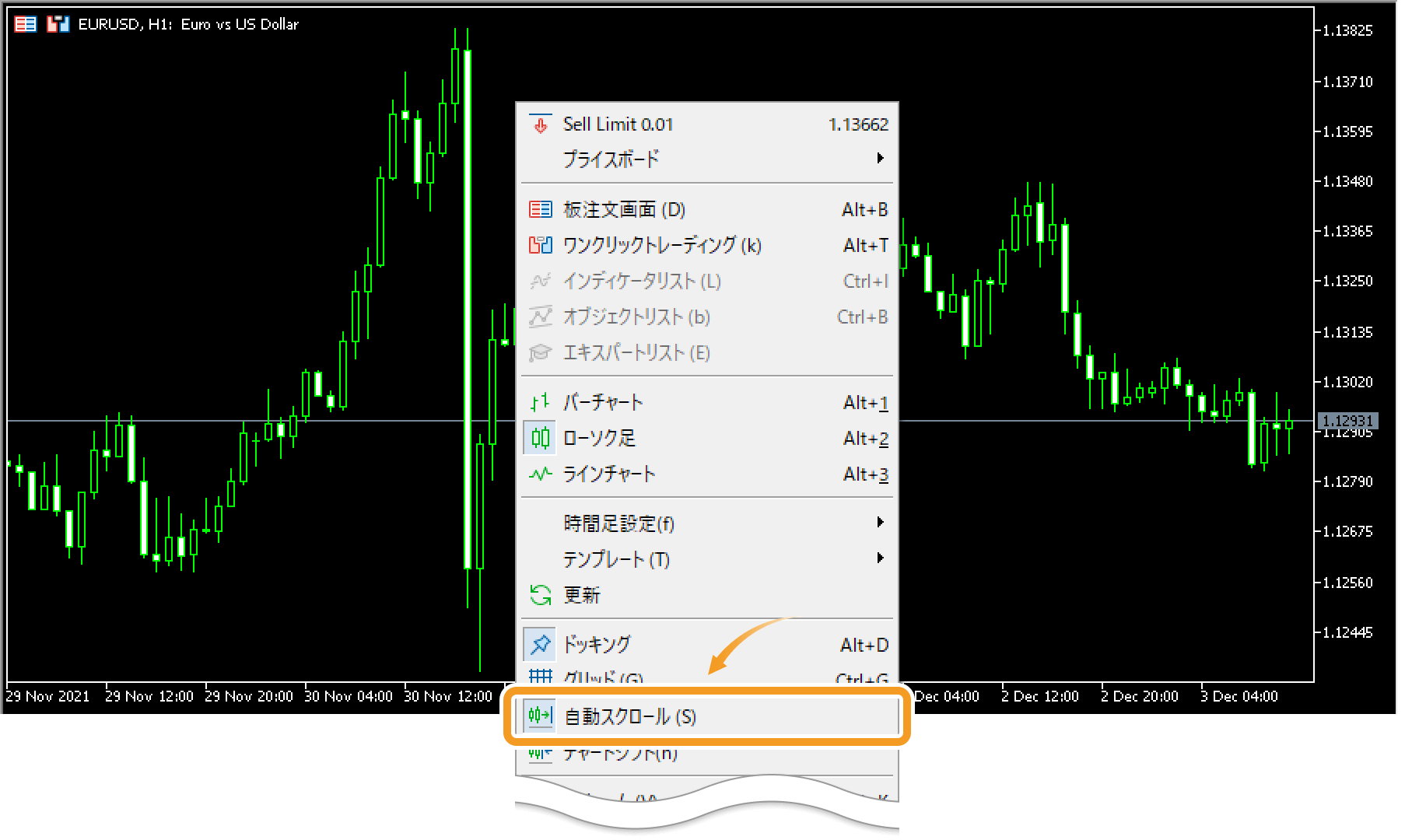Click the 2 Dec 12:00 time label
The image size is (1405, 840).
[1040, 696]
